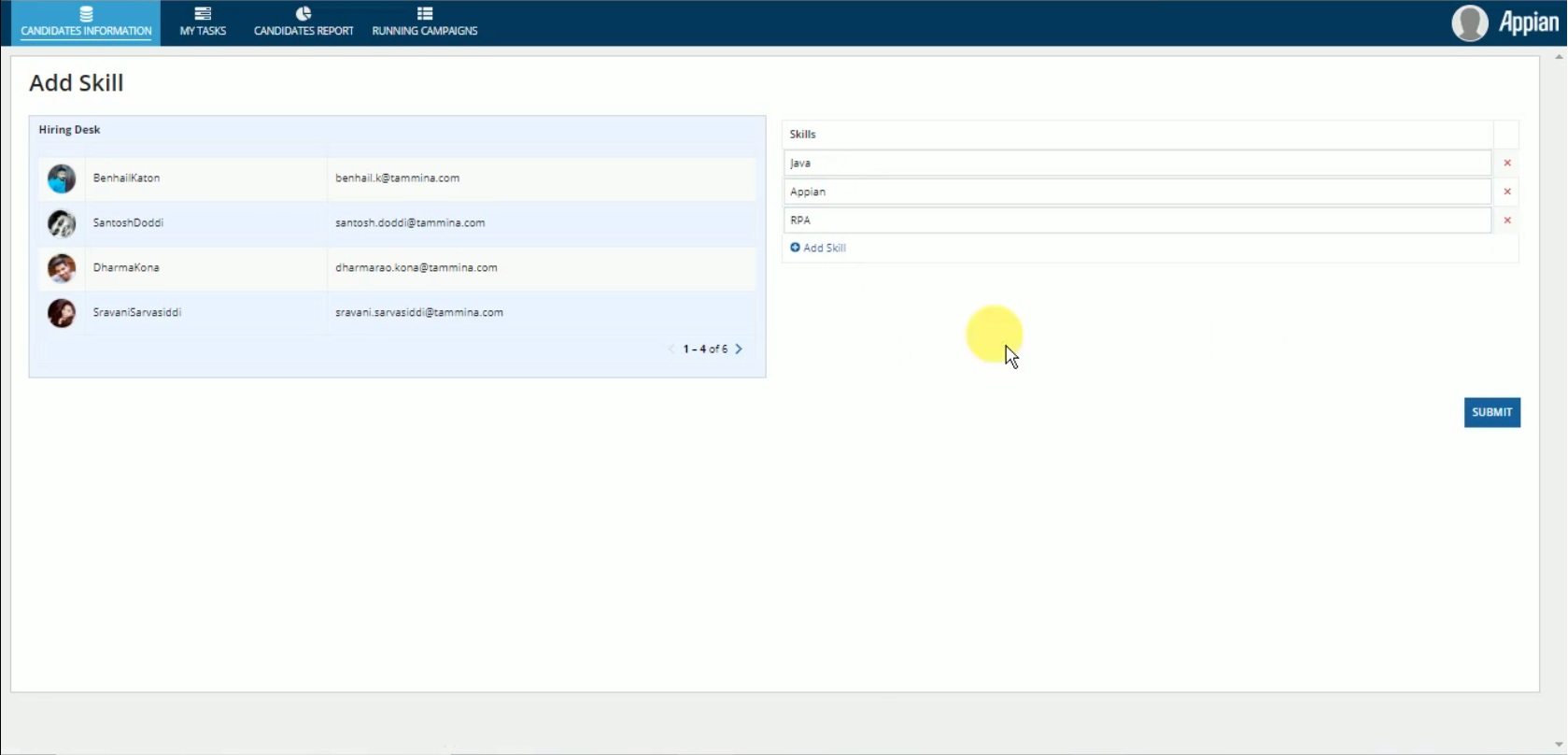Select the name SantoshDoddi
This screenshot has height=755, width=1568.
[x=128, y=222]
